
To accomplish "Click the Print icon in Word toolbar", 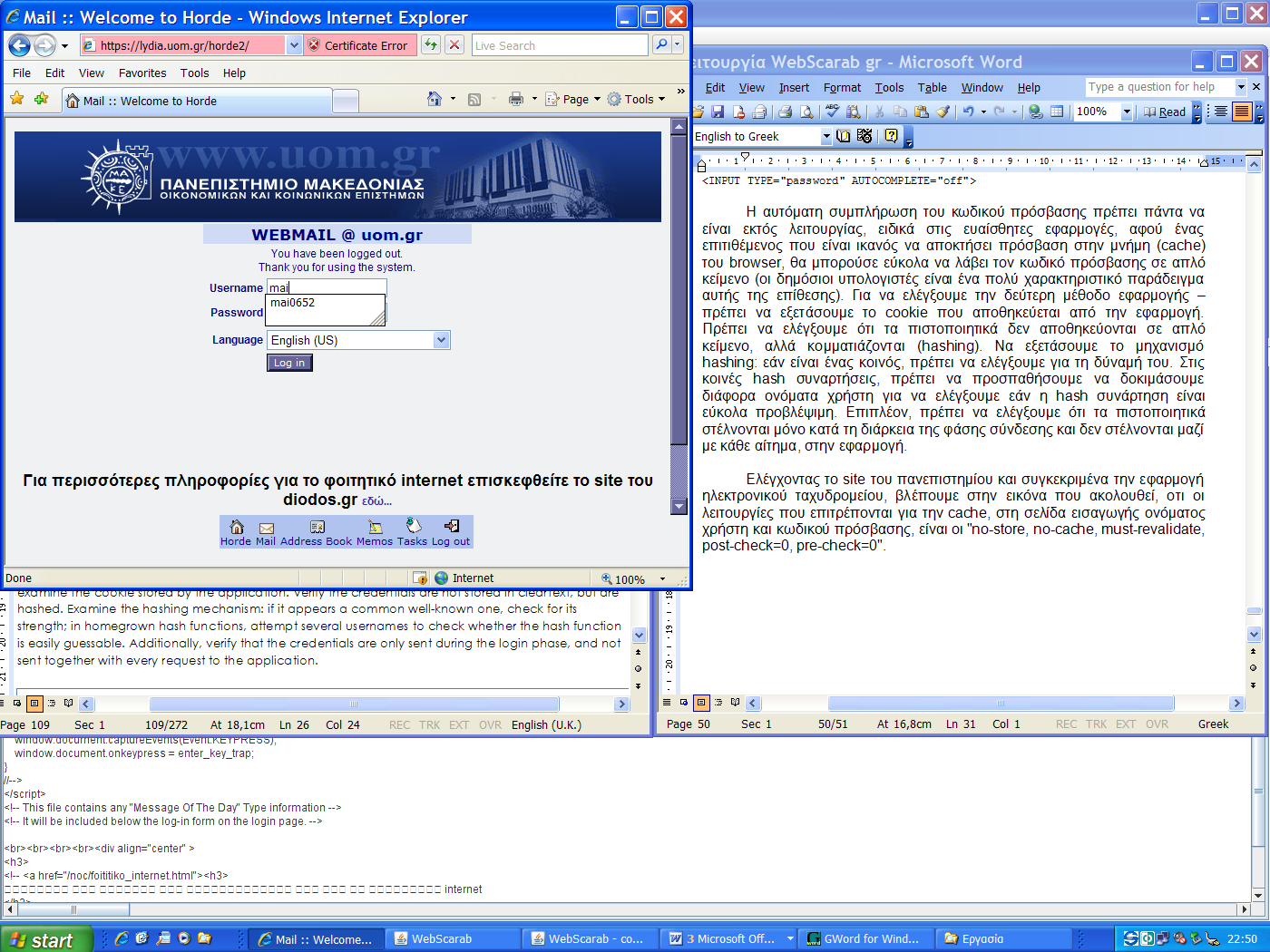I will [x=785, y=112].
